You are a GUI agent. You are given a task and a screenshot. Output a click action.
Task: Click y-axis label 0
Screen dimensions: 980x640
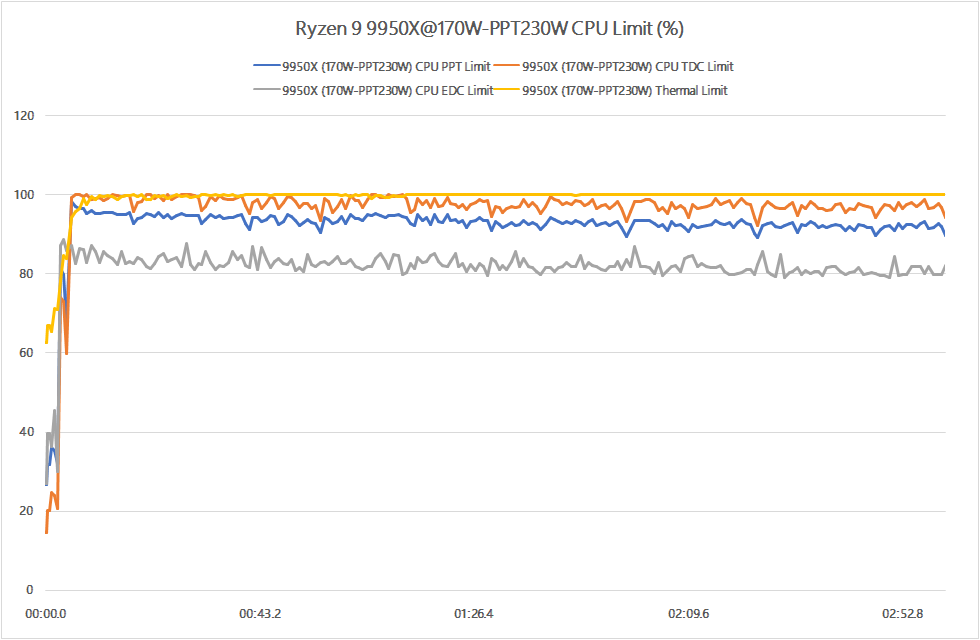pyautogui.click(x=30, y=590)
